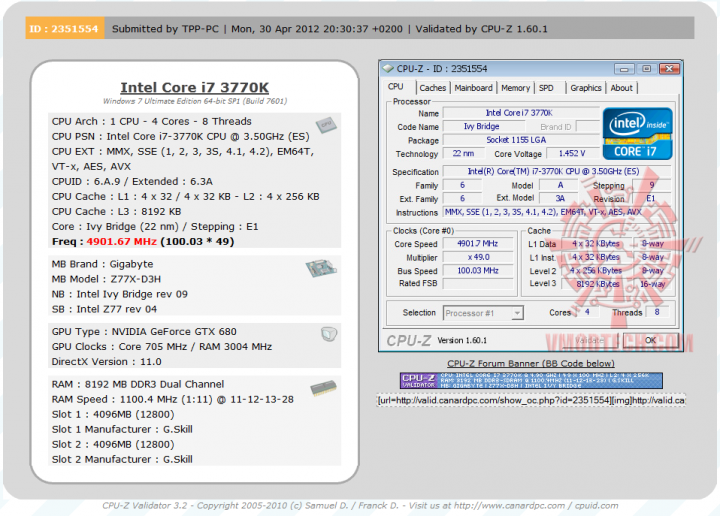Click the Cores value 4 field
This screenshot has height=516, width=720.
click(586, 312)
